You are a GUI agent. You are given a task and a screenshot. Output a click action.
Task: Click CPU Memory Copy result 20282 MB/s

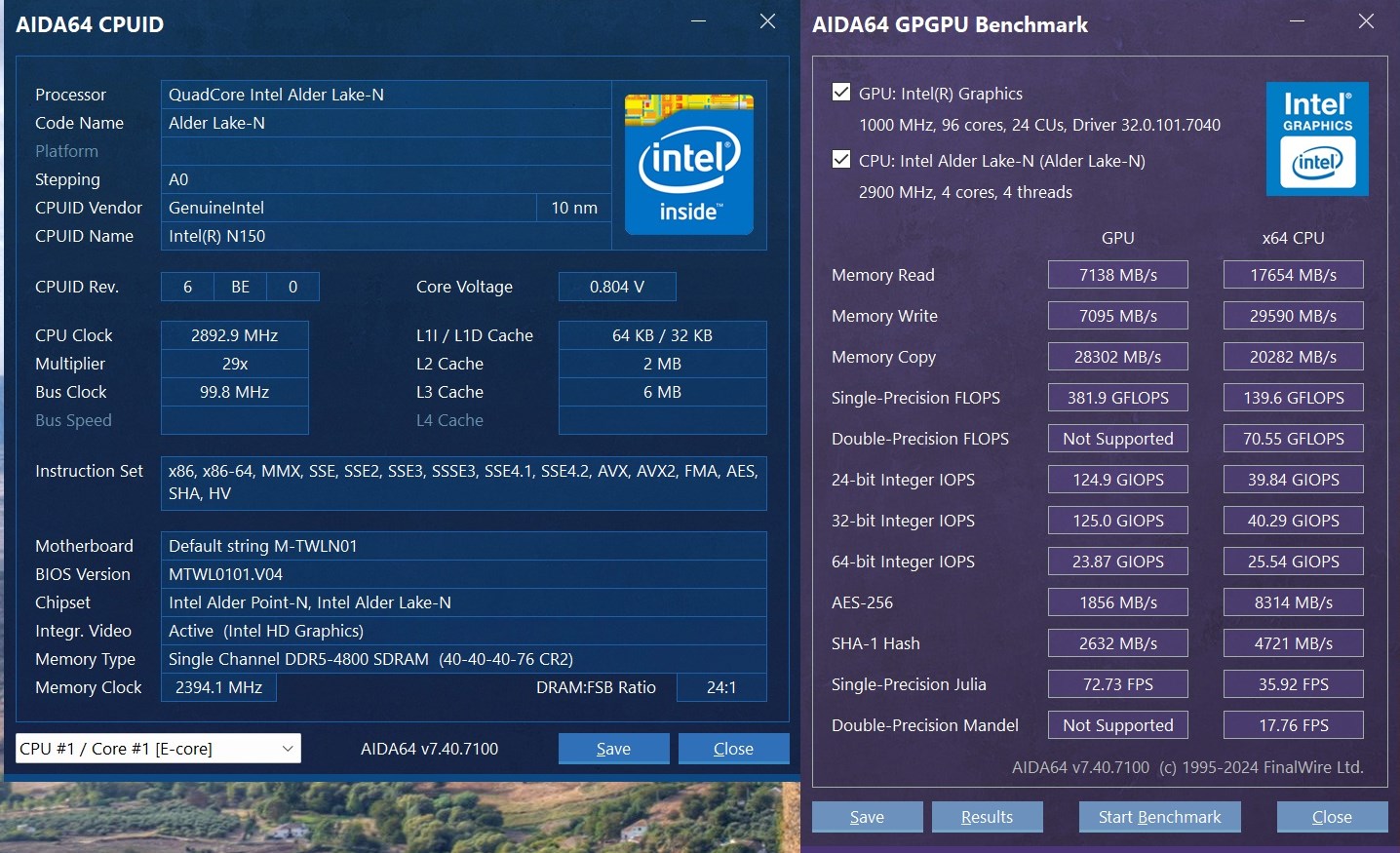(1294, 357)
